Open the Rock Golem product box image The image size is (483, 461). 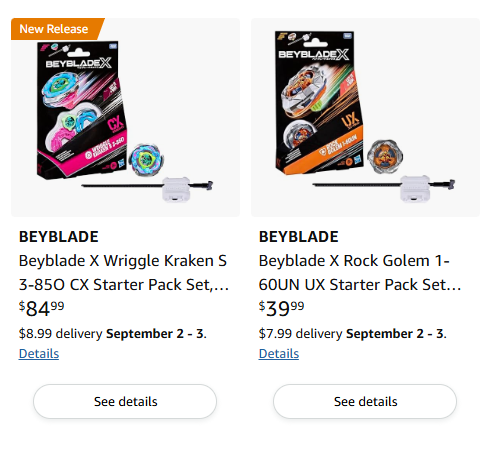tap(319, 102)
